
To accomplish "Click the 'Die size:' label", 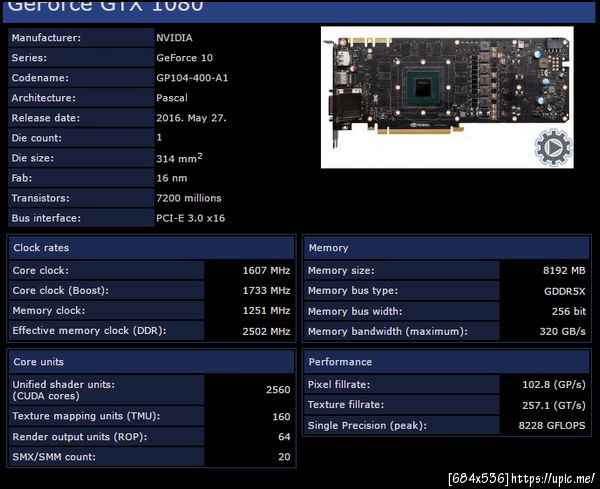I will pos(33,158).
